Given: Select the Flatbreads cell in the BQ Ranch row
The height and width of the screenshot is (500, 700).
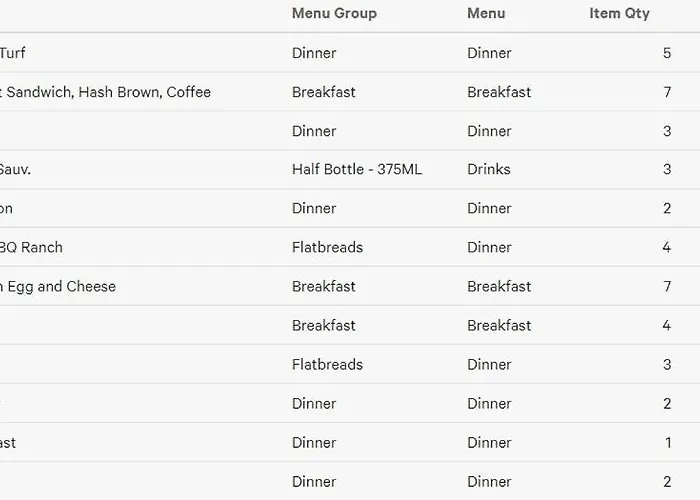Looking at the screenshot, I should tap(327, 247).
